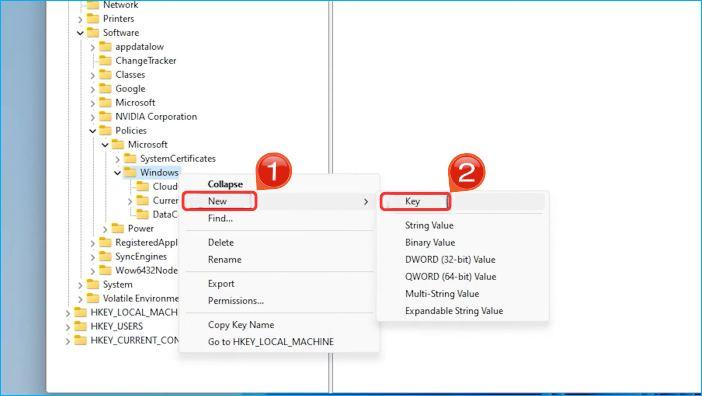
Task: Expand the NVIDIA Corporation key
Action: coord(93,117)
